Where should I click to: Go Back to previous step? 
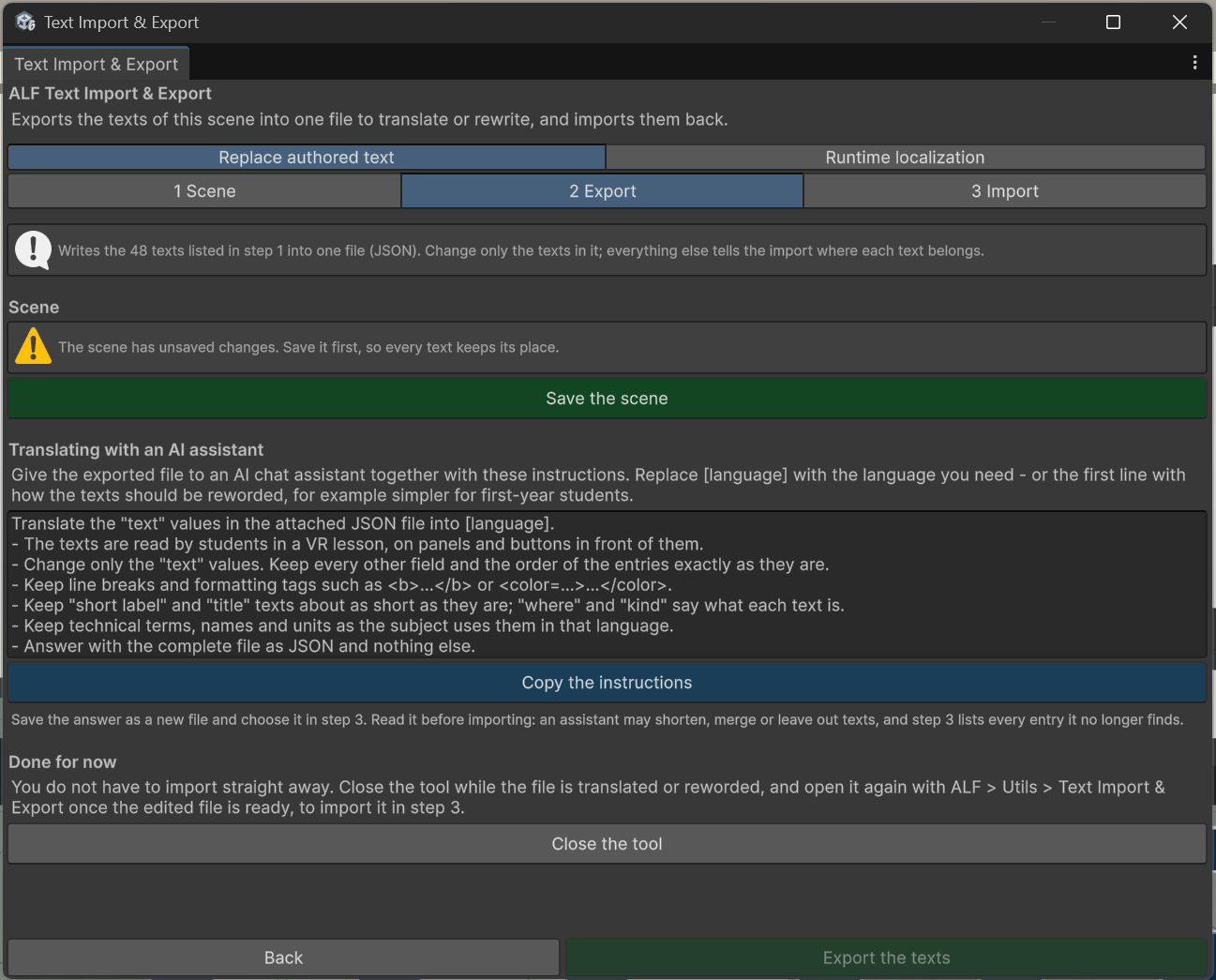pos(283,957)
